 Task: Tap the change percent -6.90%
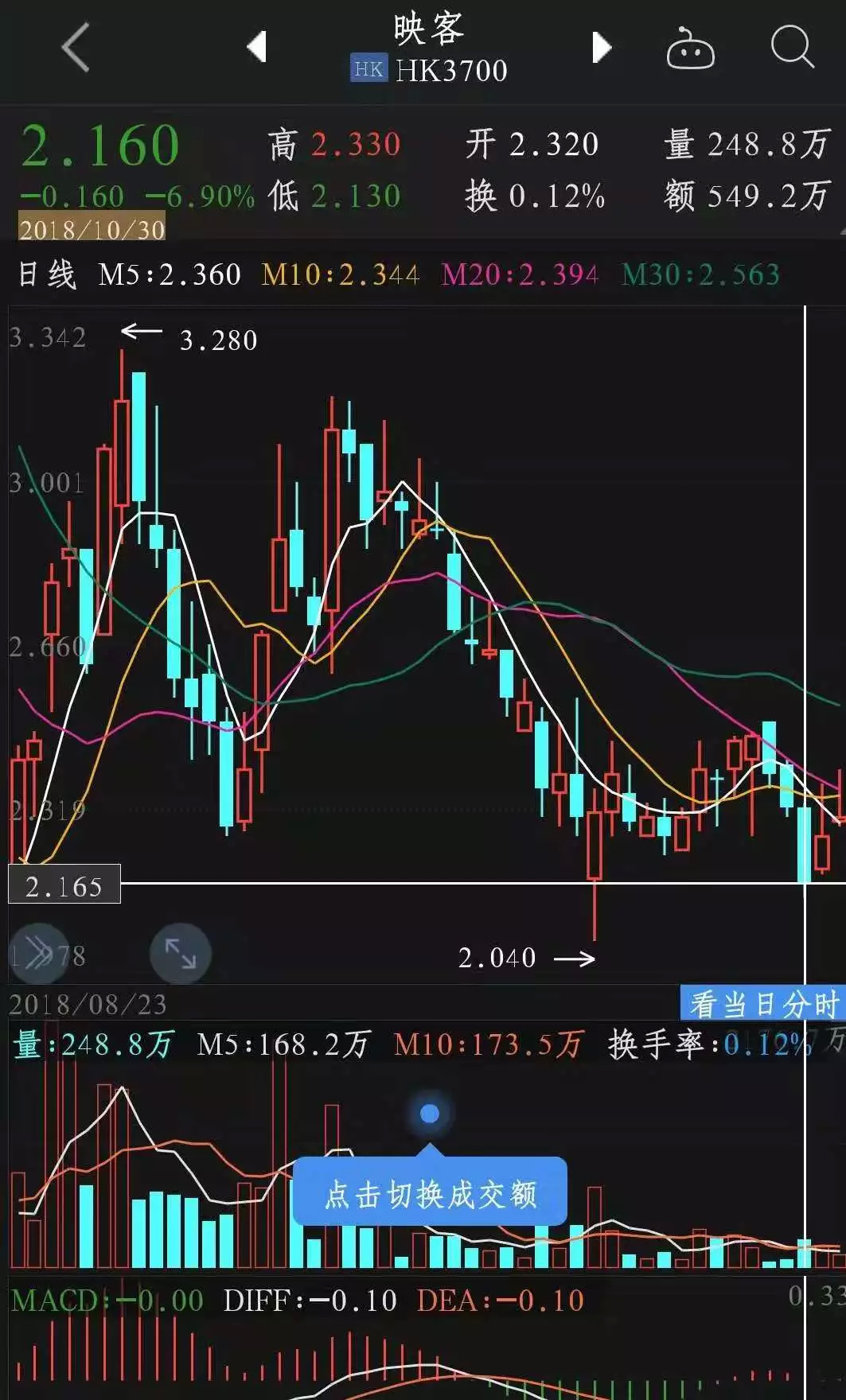[x=200, y=196]
